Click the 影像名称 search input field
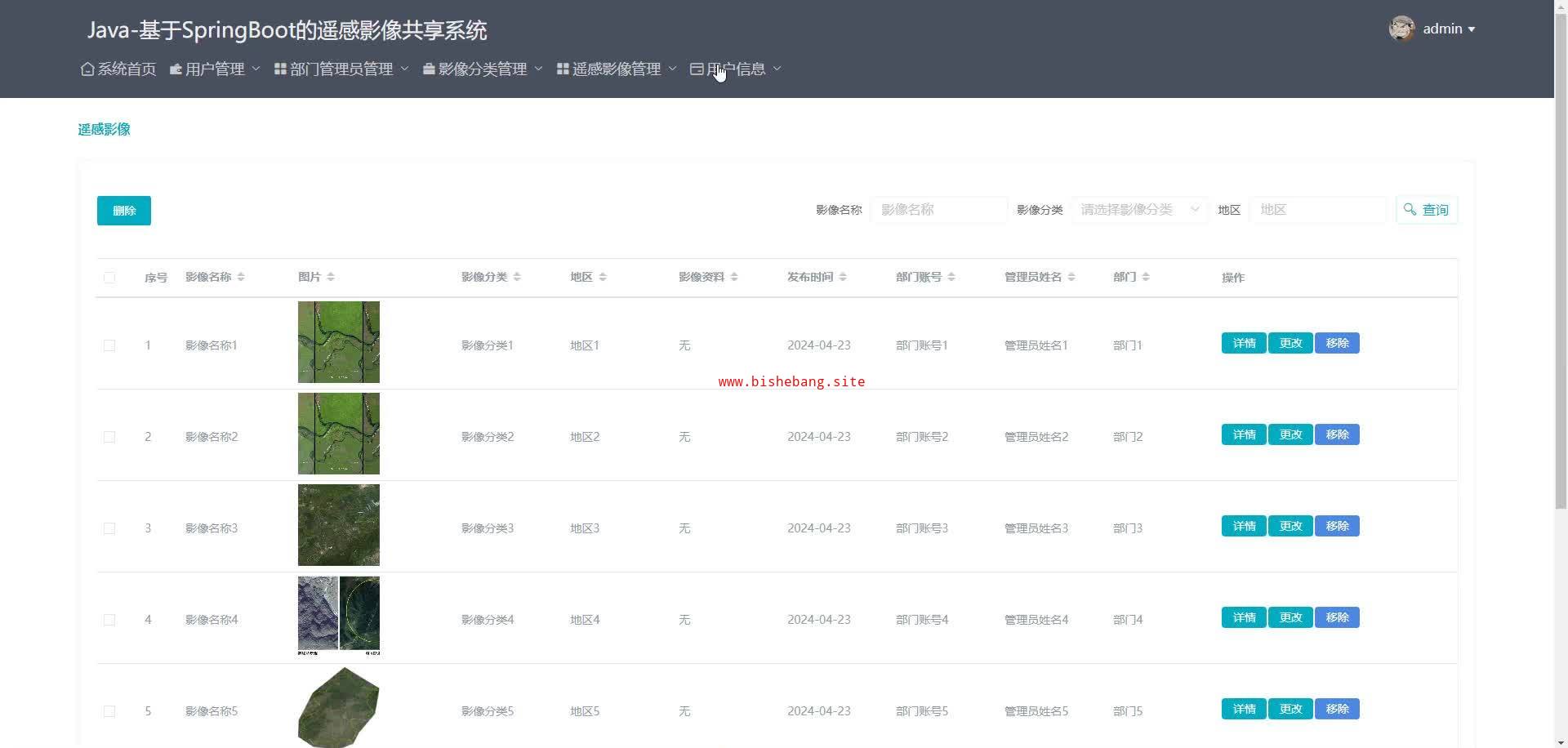The image size is (1568, 748). pos(938,210)
